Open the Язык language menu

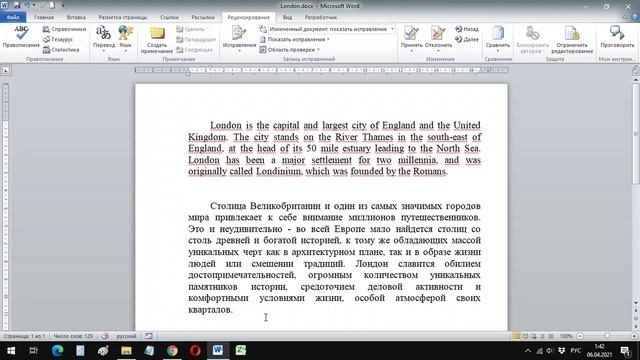126,38
